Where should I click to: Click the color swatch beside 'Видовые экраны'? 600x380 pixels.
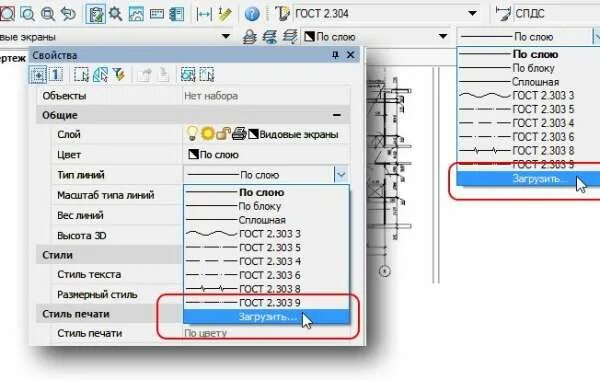coord(253,134)
